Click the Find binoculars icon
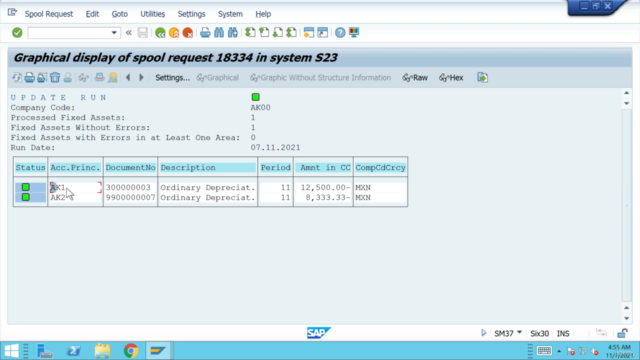Screen dimensions: 640x360 219,33
